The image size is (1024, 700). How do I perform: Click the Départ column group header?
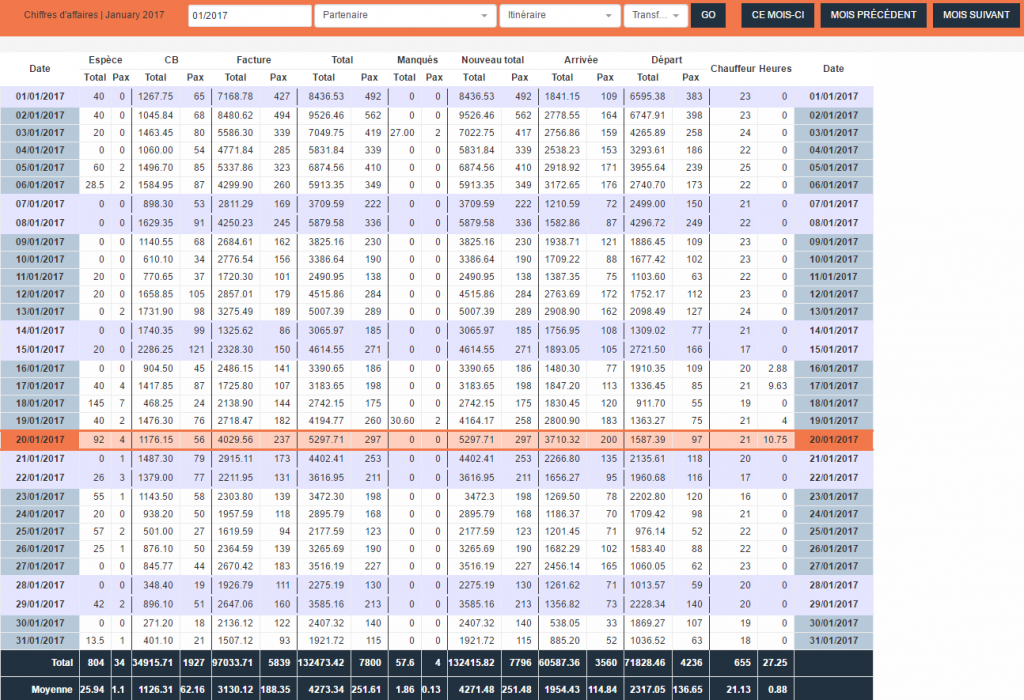click(666, 59)
